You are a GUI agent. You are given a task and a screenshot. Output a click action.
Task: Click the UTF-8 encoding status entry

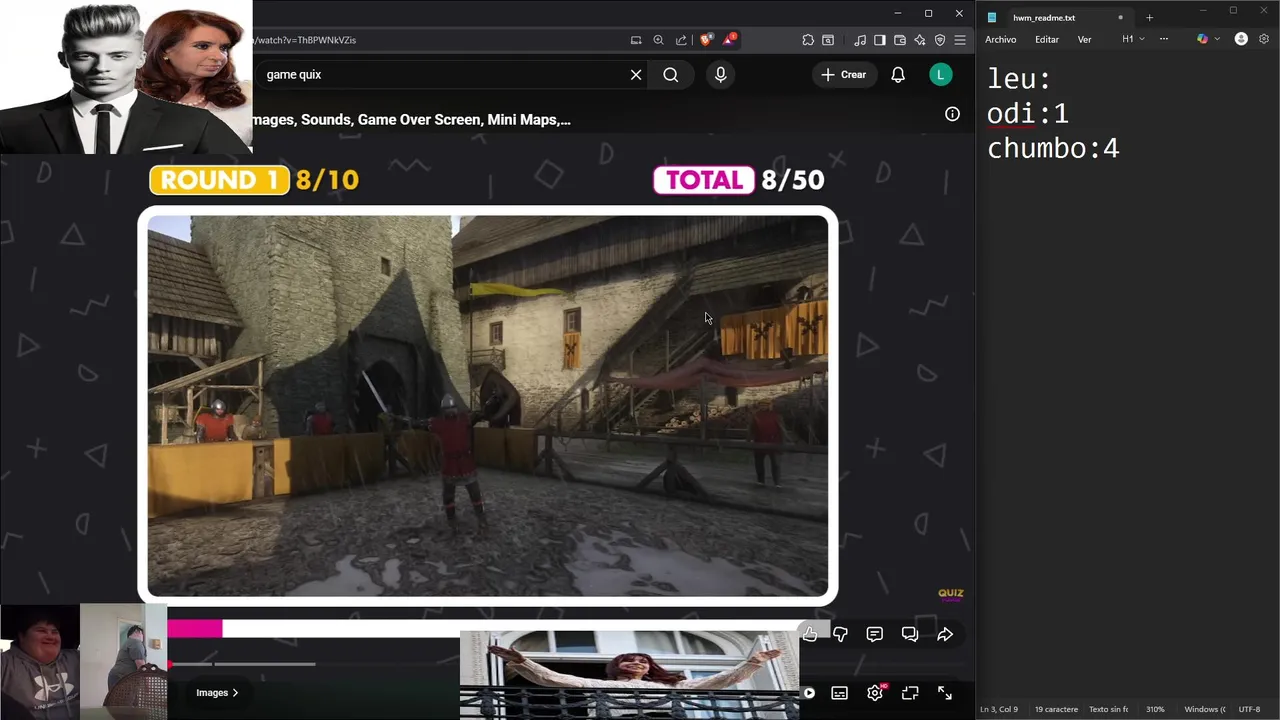point(1248,709)
